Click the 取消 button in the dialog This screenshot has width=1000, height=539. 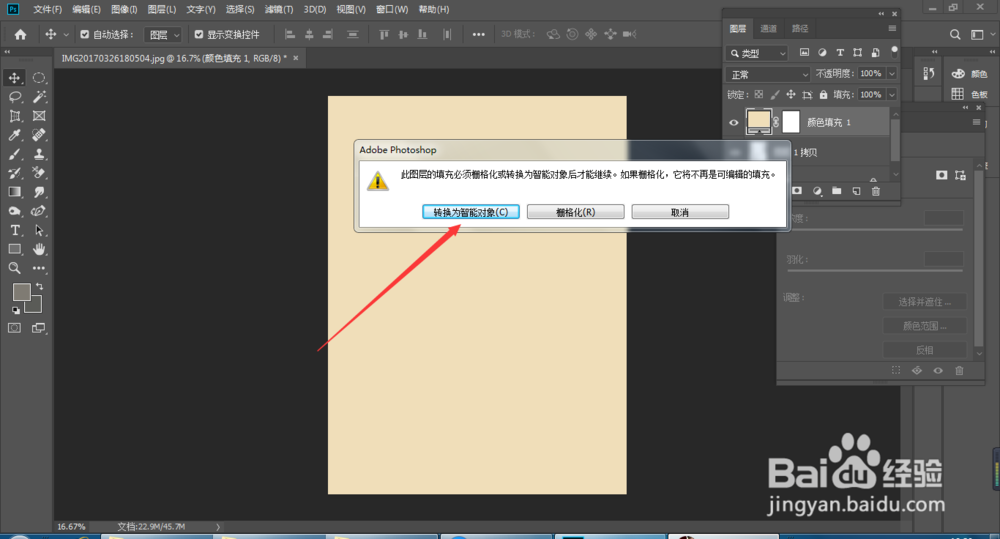pyautogui.click(x=680, y=212)
